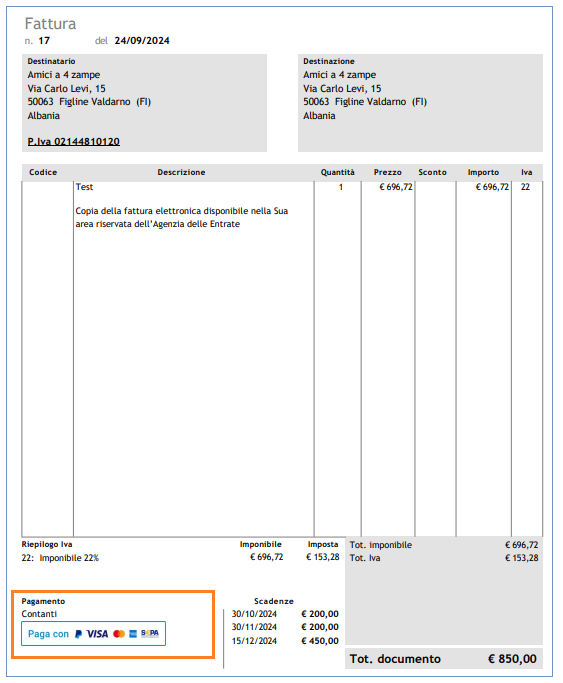This screenshot has height=683, width=563.
Task: Select the Tot. Iva amount € 153,28
Action: [522, 558]
